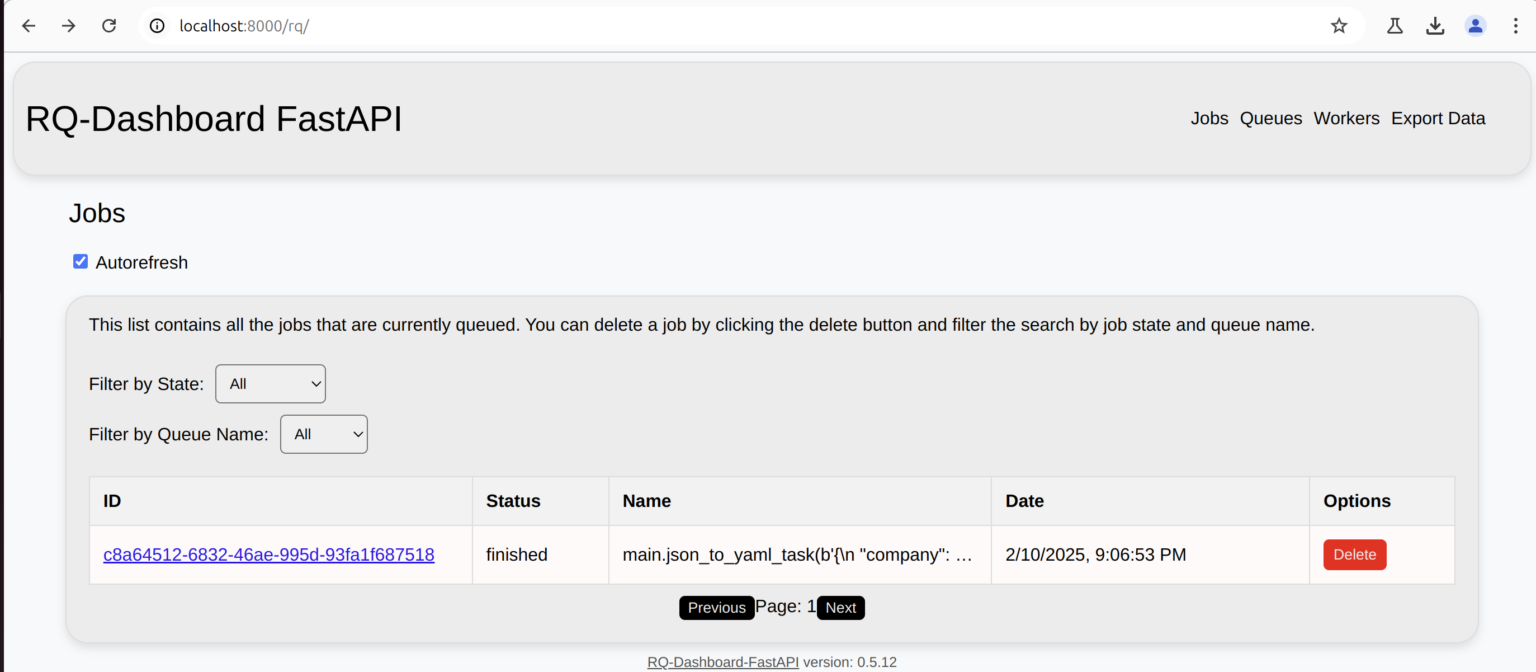Click Next to view the next jobs page
The width and height of the screenshot is (1536, 672).
click(840, 607)
